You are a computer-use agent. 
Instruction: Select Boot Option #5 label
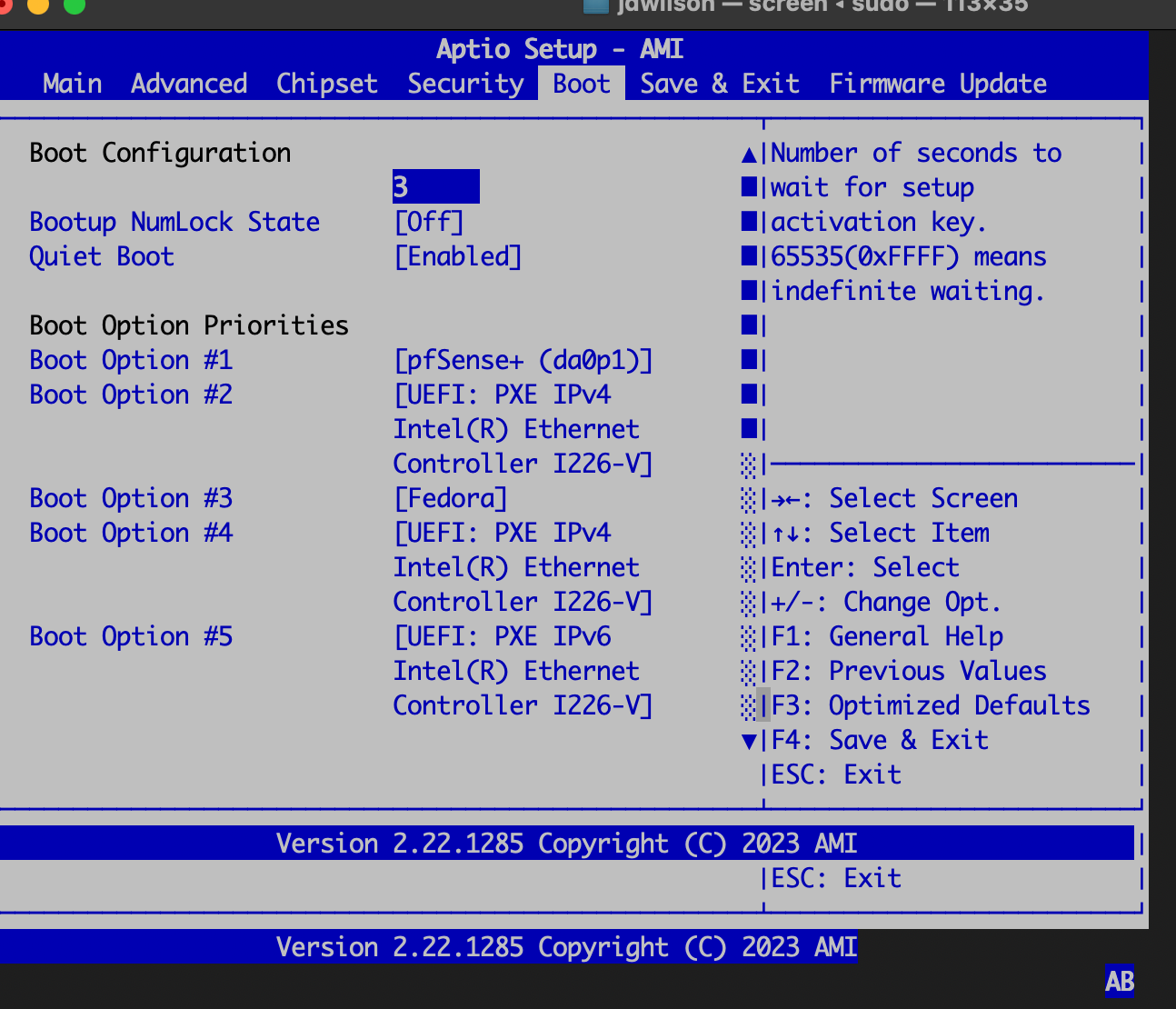click(x=131, y=636)
